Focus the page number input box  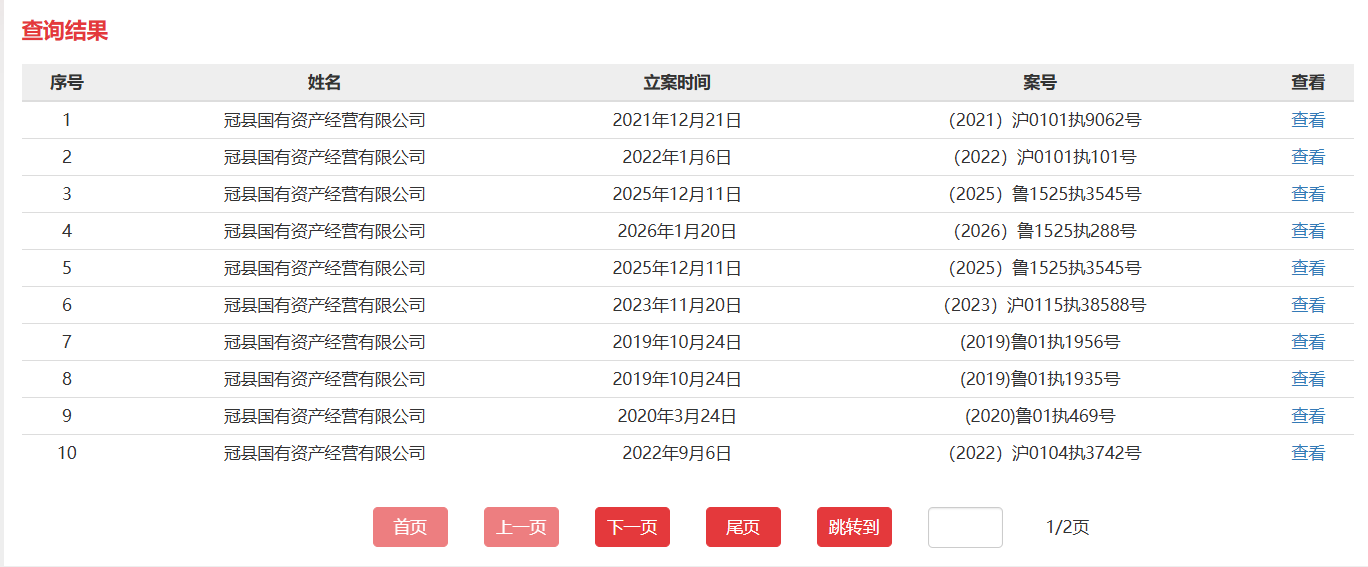965,527
